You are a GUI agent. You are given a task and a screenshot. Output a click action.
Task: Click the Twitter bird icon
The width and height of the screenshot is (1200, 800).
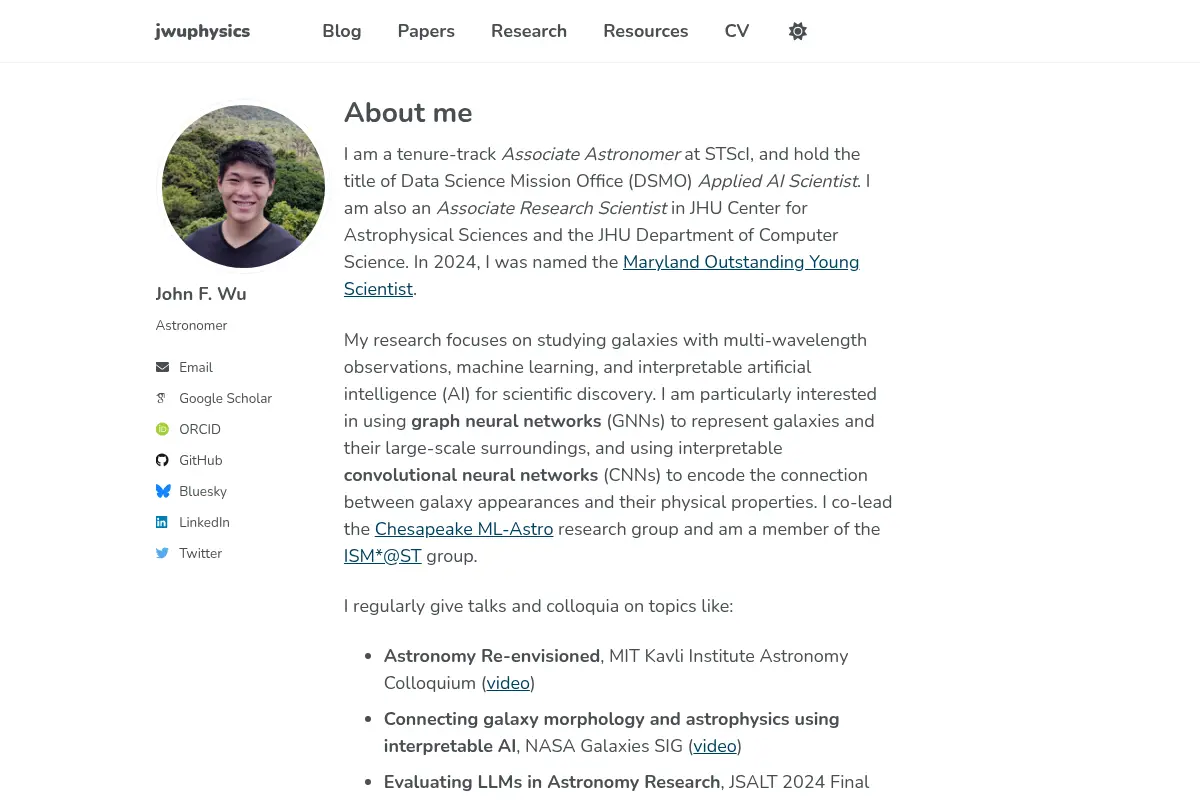(162, 553)
